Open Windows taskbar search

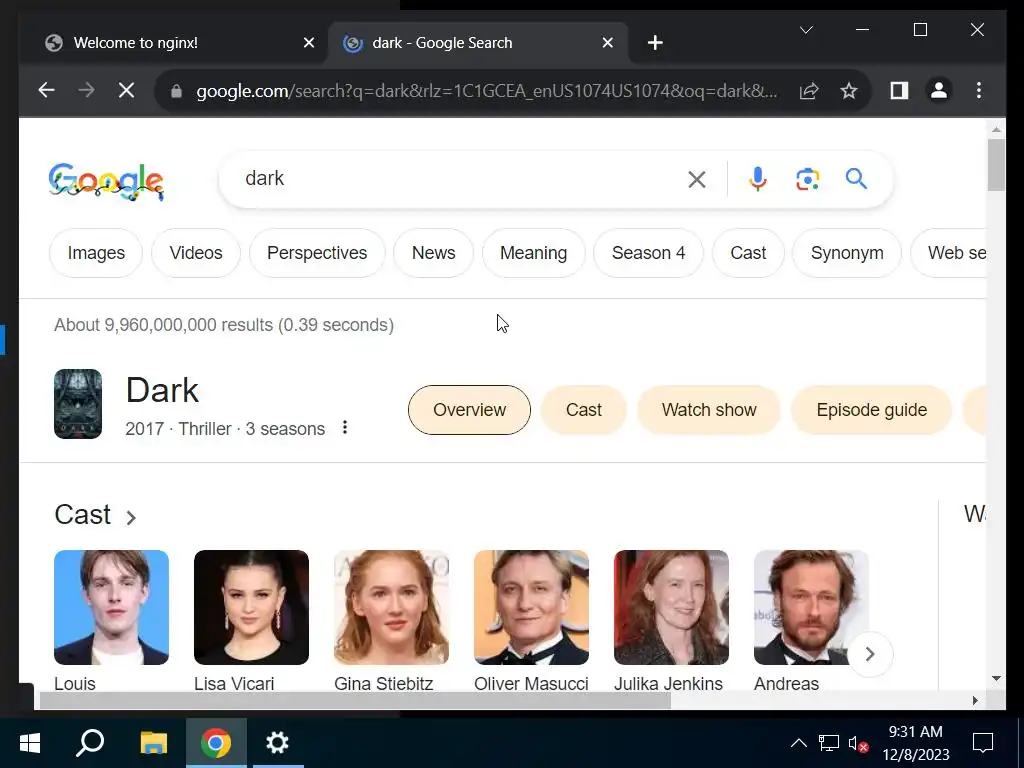pyautogui.click(x=90, y=743)
